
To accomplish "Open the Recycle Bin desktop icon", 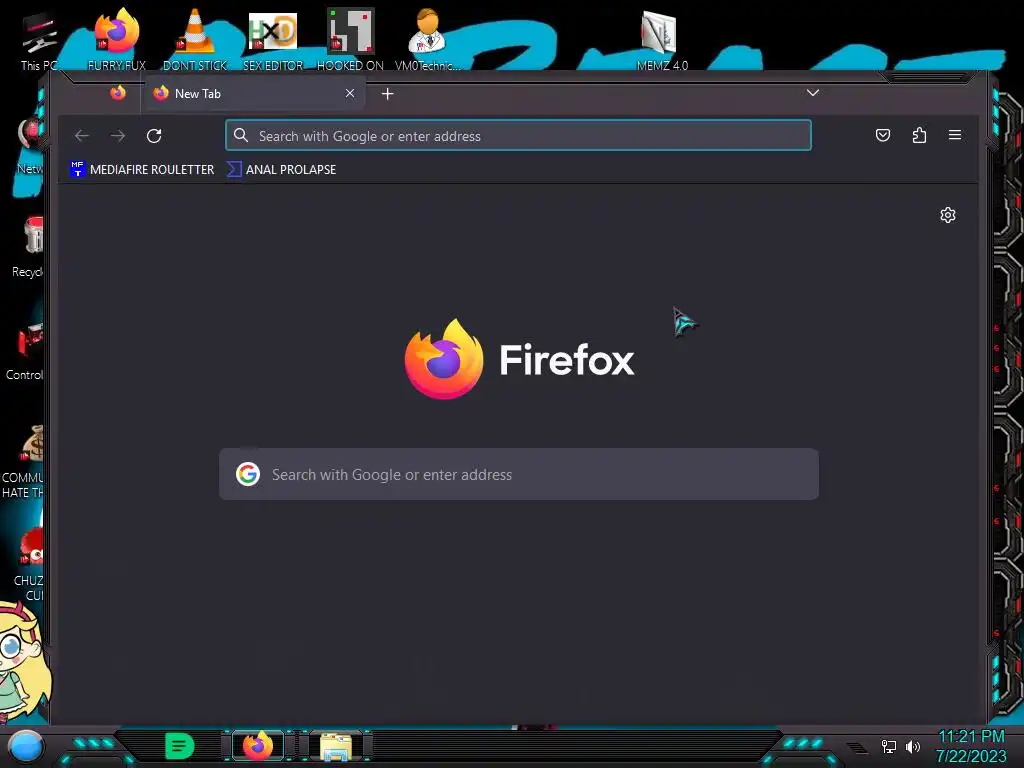I will coord(29,247).
